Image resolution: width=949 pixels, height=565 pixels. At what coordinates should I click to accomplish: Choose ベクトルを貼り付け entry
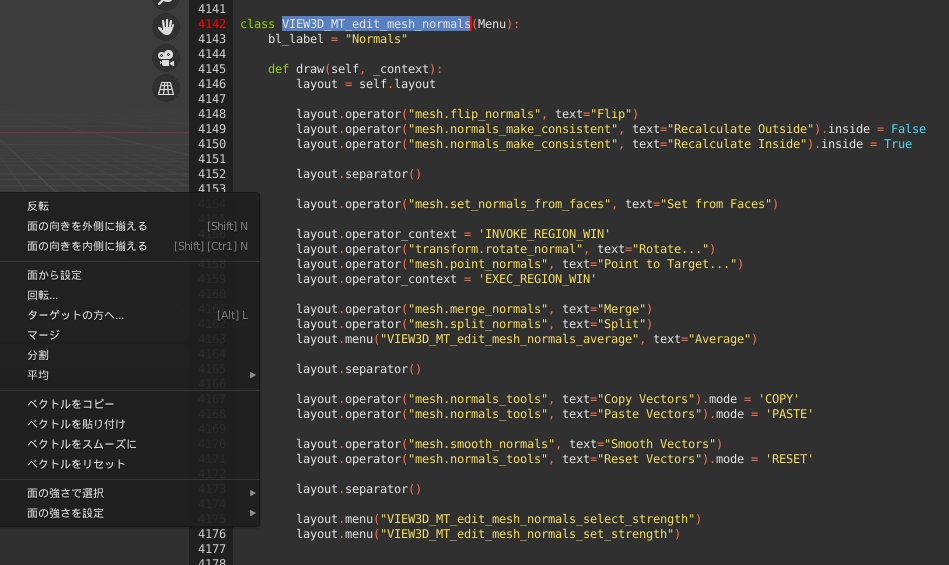pyautogui.click(x=130, y=424)
